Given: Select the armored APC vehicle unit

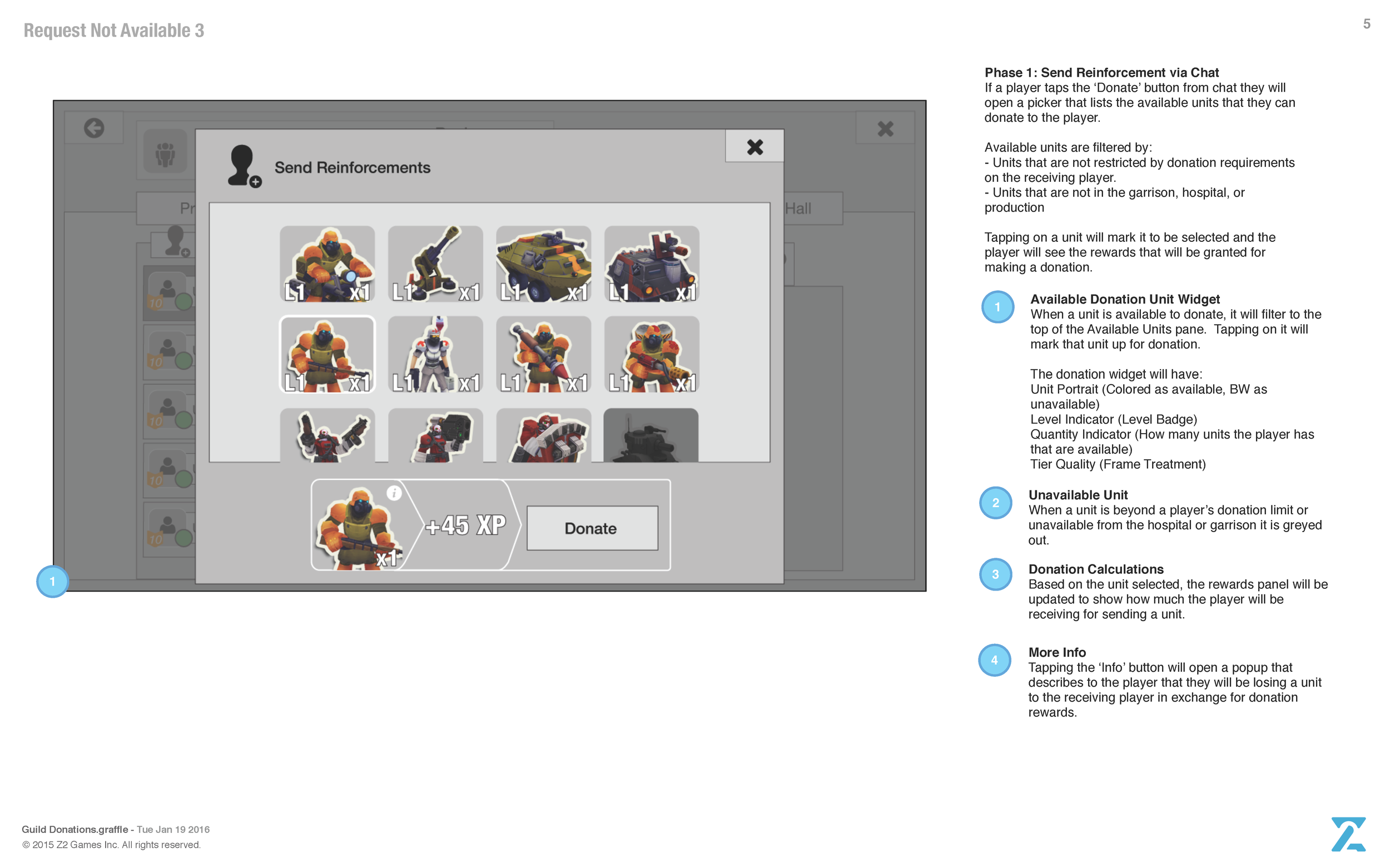Looking at the screenshot, I should (x=543, y=264).
